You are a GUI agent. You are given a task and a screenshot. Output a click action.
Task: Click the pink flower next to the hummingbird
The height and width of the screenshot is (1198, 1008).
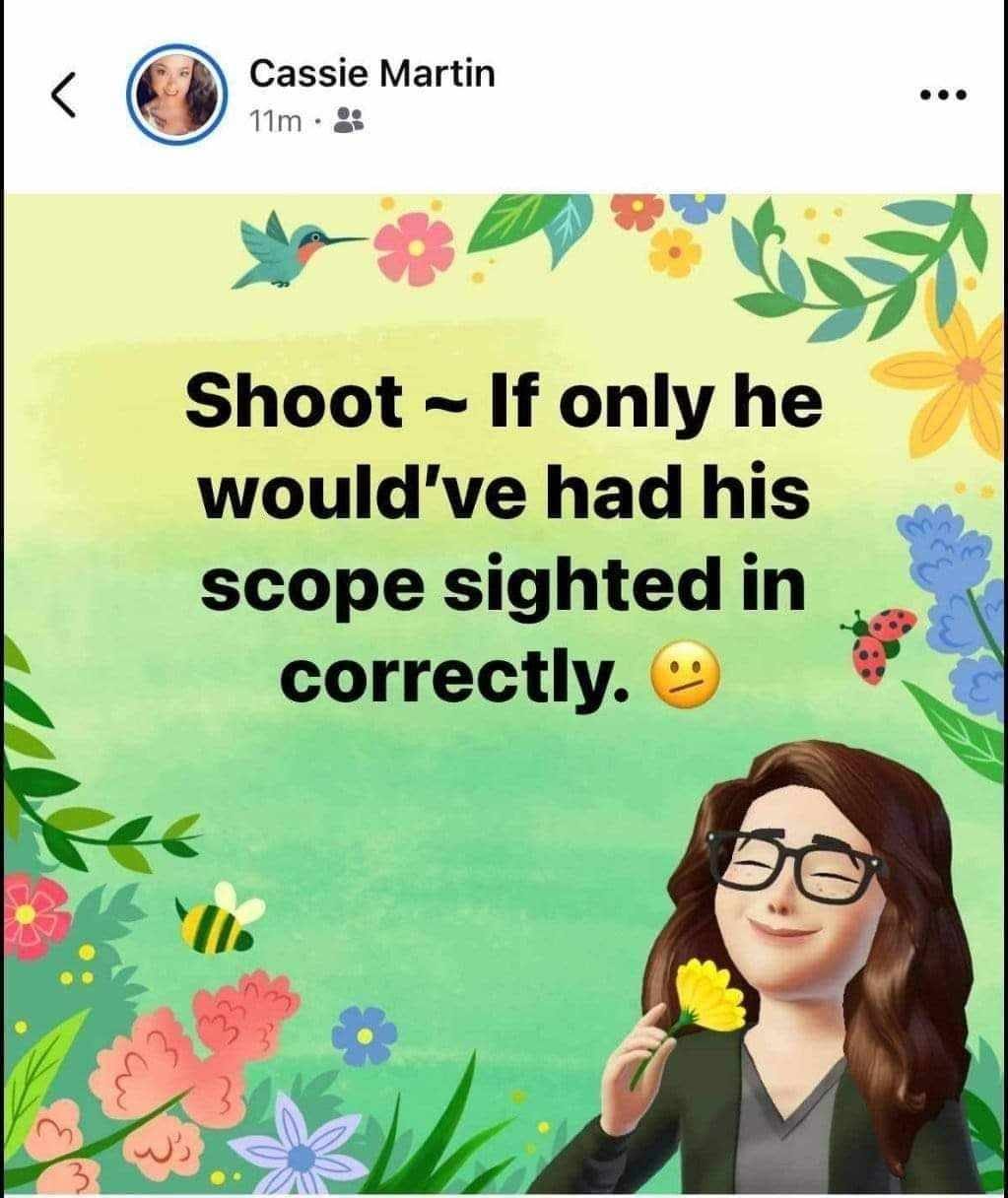[x=414, y=246]
